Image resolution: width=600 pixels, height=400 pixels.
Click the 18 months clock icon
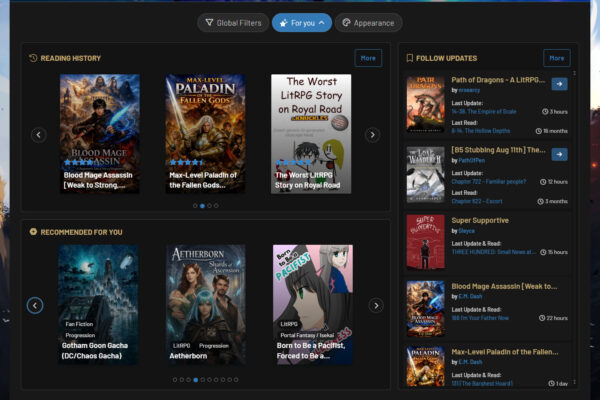[538, 131]
